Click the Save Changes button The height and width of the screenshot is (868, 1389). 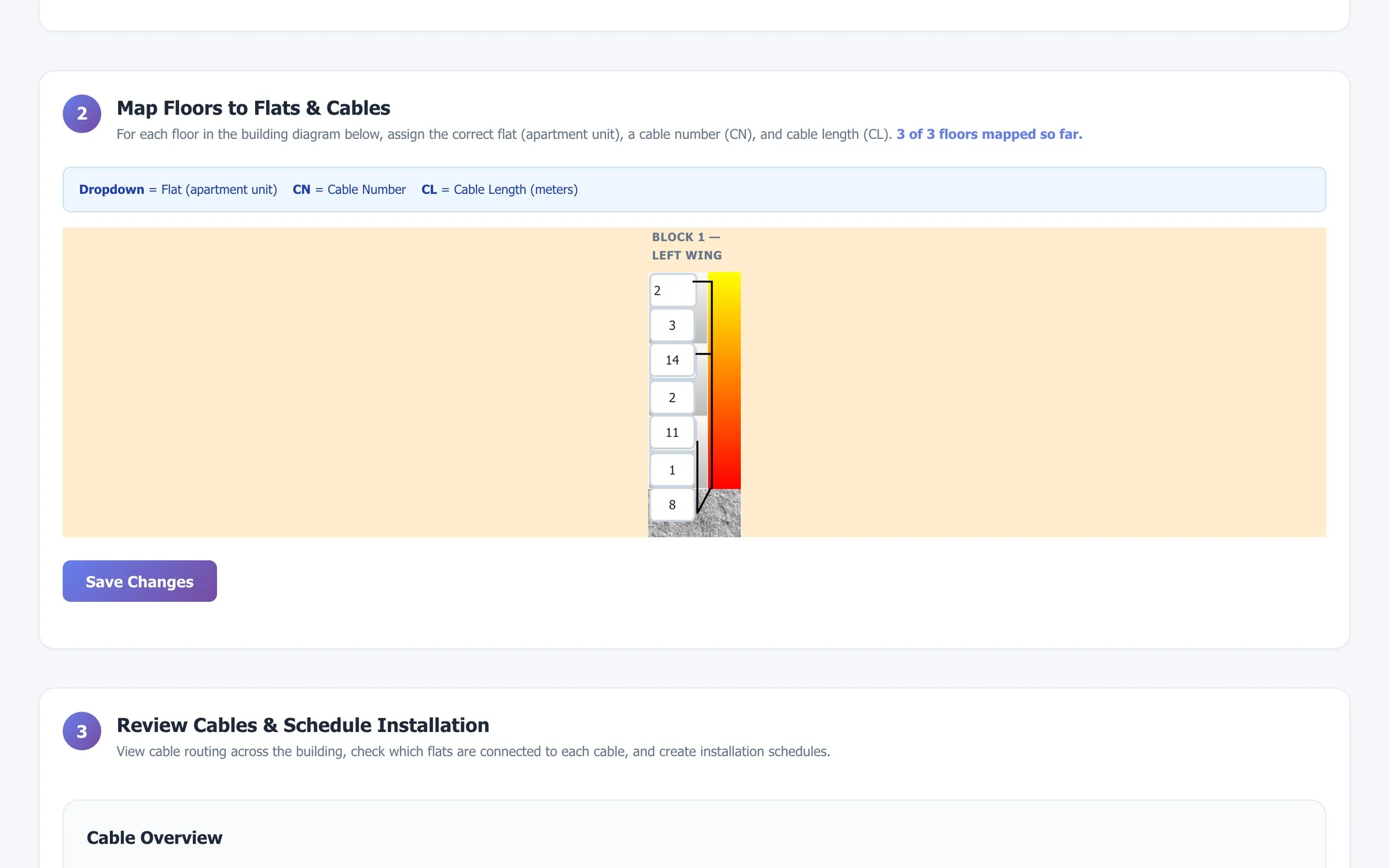(139, 581)
